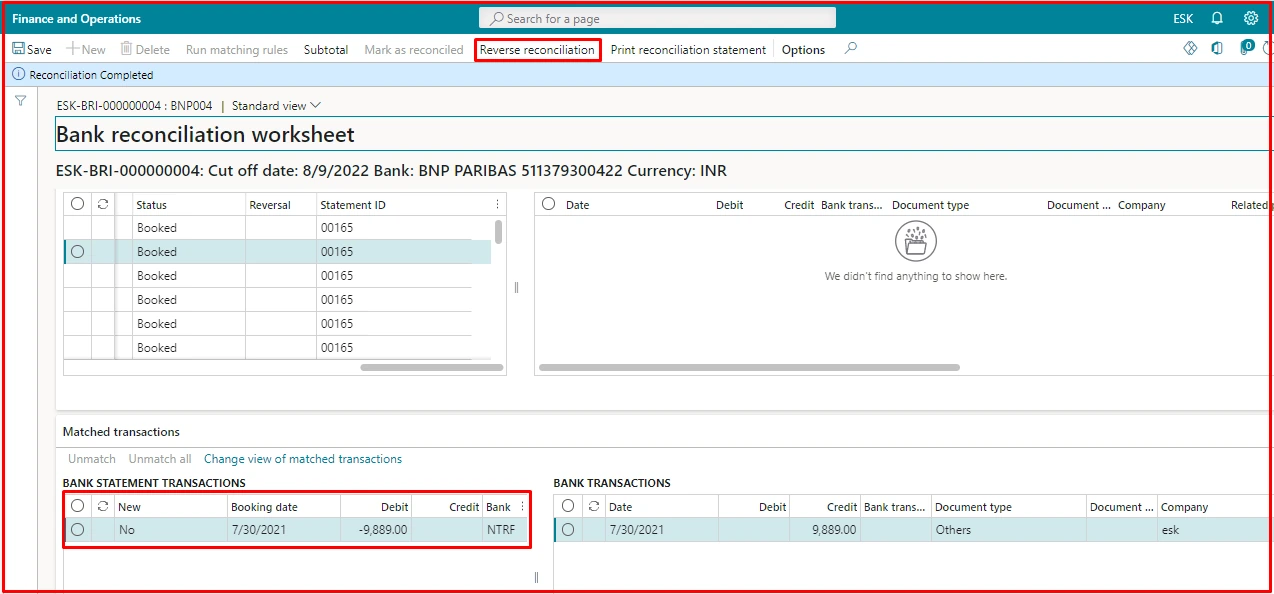Click horizontal scrollbar of empty right grid
Viewport: 1274px width, 594px height.
click(x=749, y=367)
